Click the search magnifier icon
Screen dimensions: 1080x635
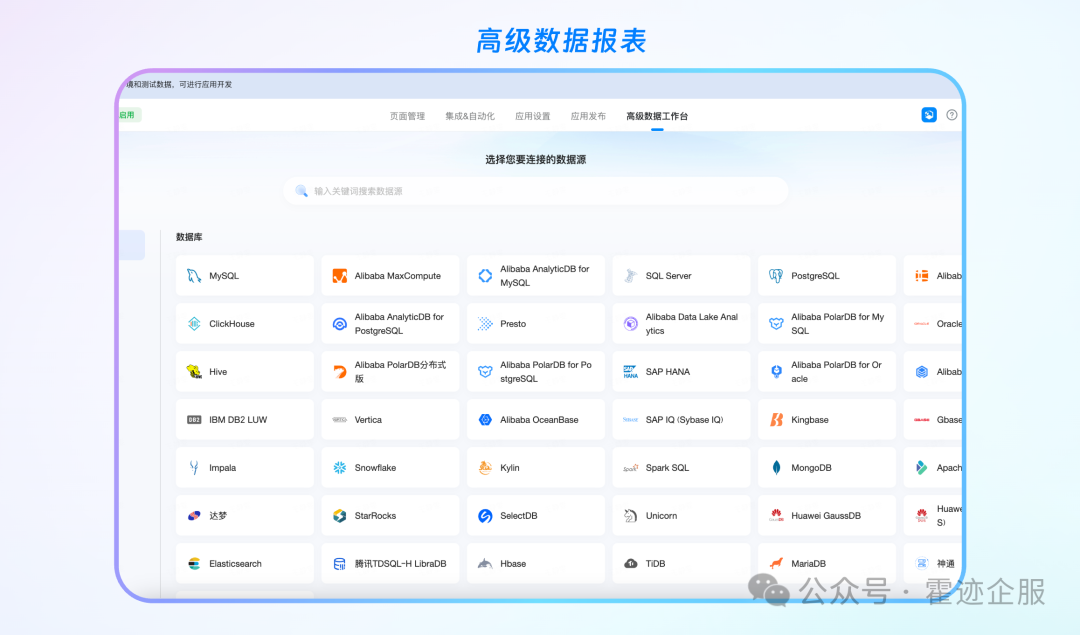point(301,191)
